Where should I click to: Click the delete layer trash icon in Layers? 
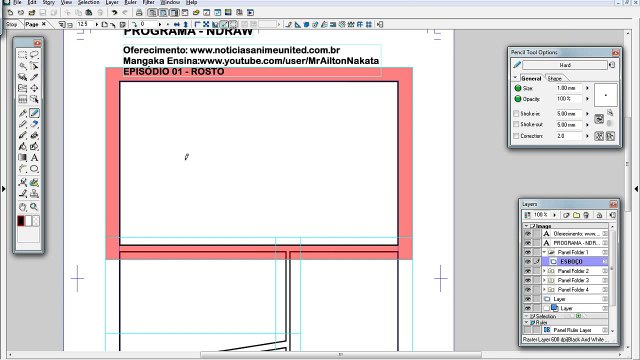coord(587,215)
